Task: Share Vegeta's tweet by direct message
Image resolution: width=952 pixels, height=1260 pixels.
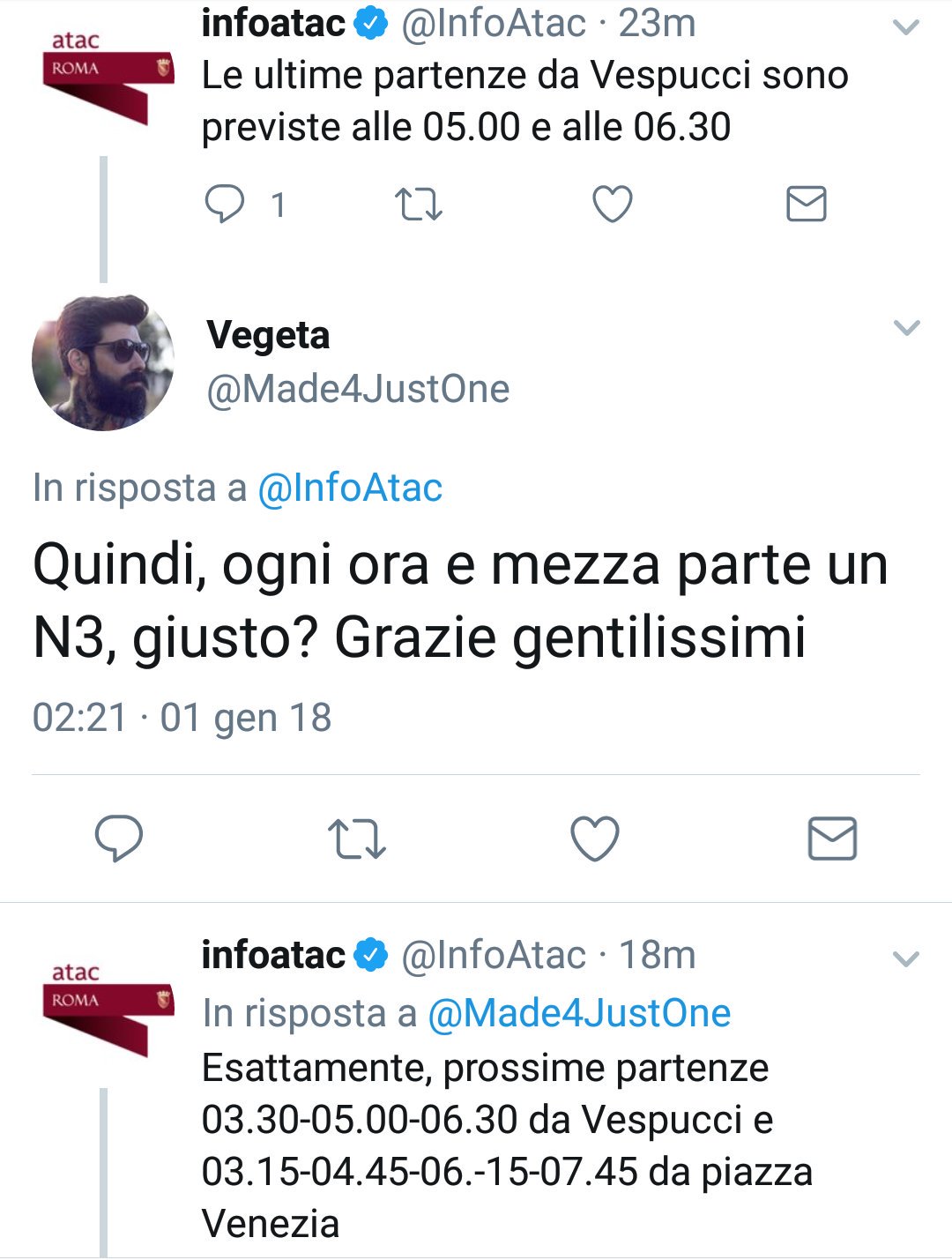Action: (832, 838)
